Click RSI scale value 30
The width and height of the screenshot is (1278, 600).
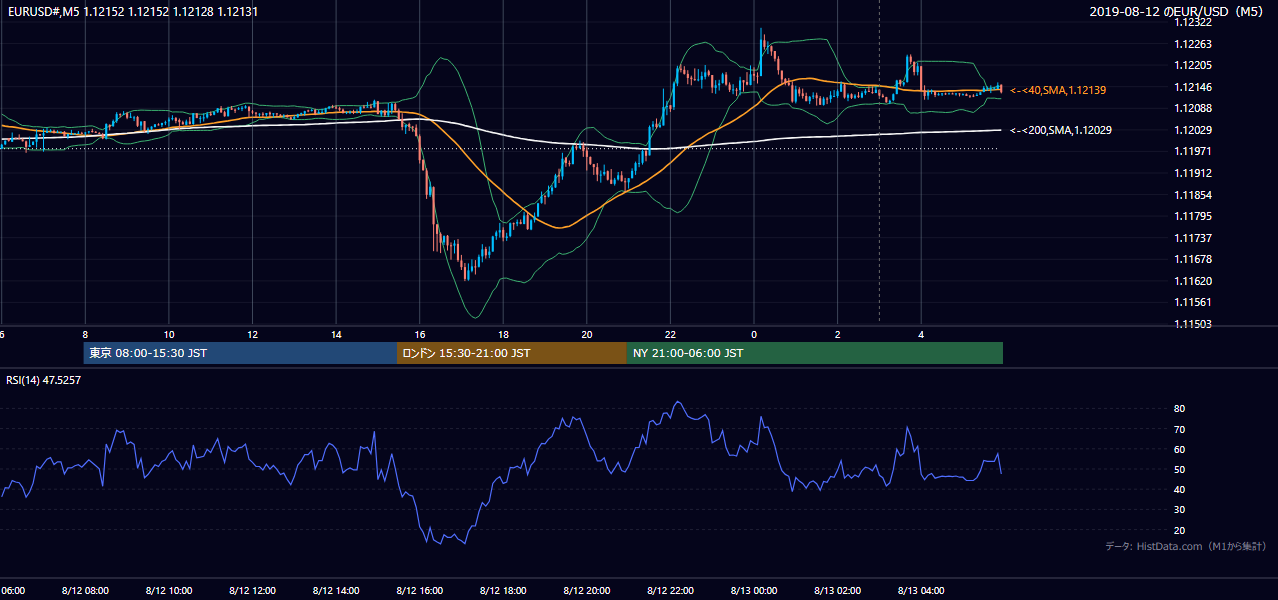pos(1180,510)
